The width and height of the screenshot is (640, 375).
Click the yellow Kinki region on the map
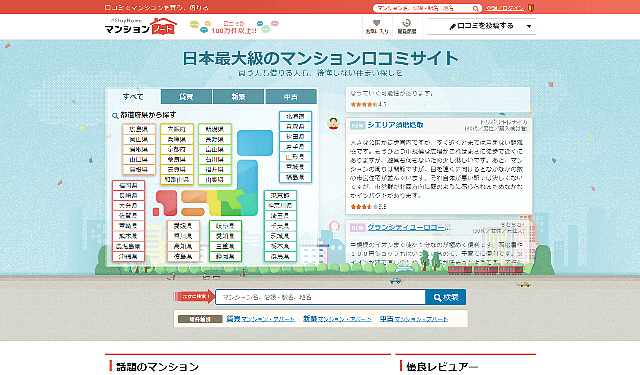[x=213, y=203]
